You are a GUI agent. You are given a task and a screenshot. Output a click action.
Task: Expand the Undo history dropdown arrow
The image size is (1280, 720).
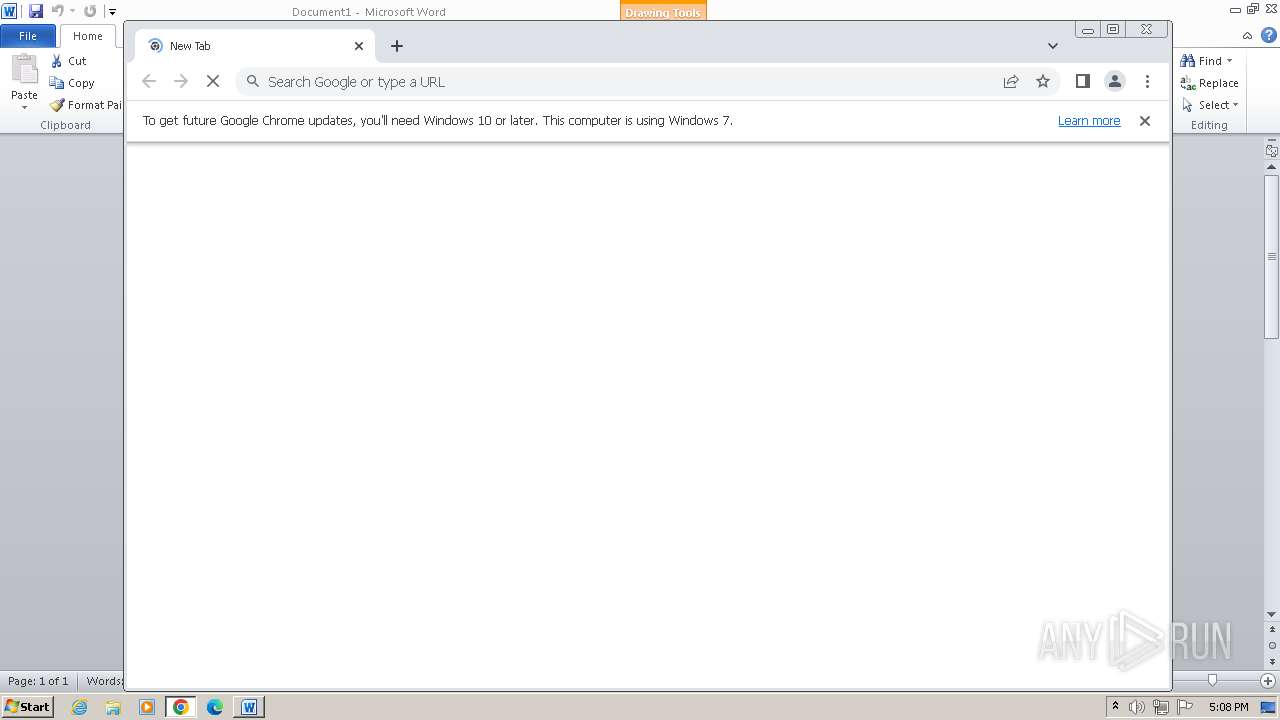[x=72, y=11]
